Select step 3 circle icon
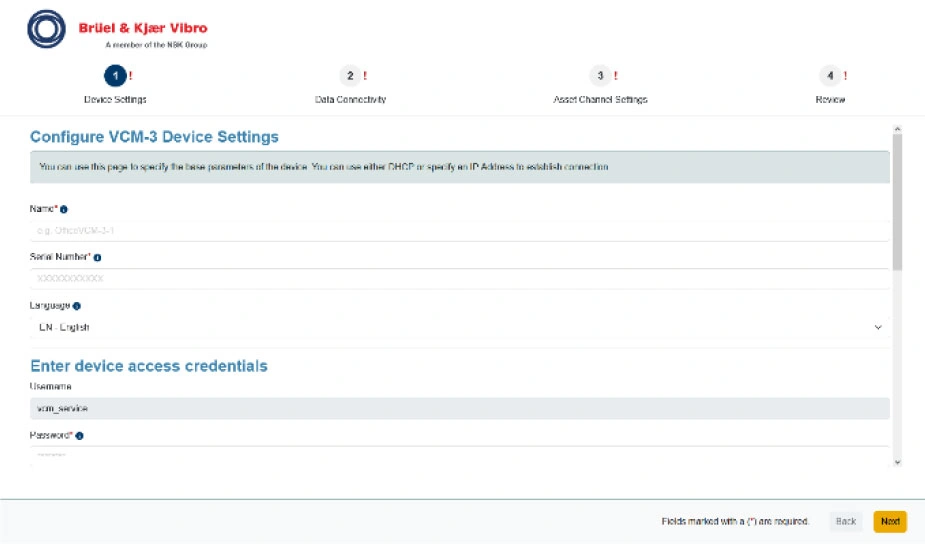 tap(599, 76)
